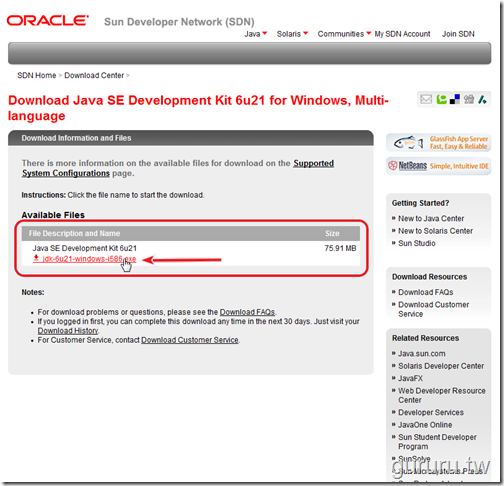Go to SDN Home breadcrumb

click(x=37, y=75)
